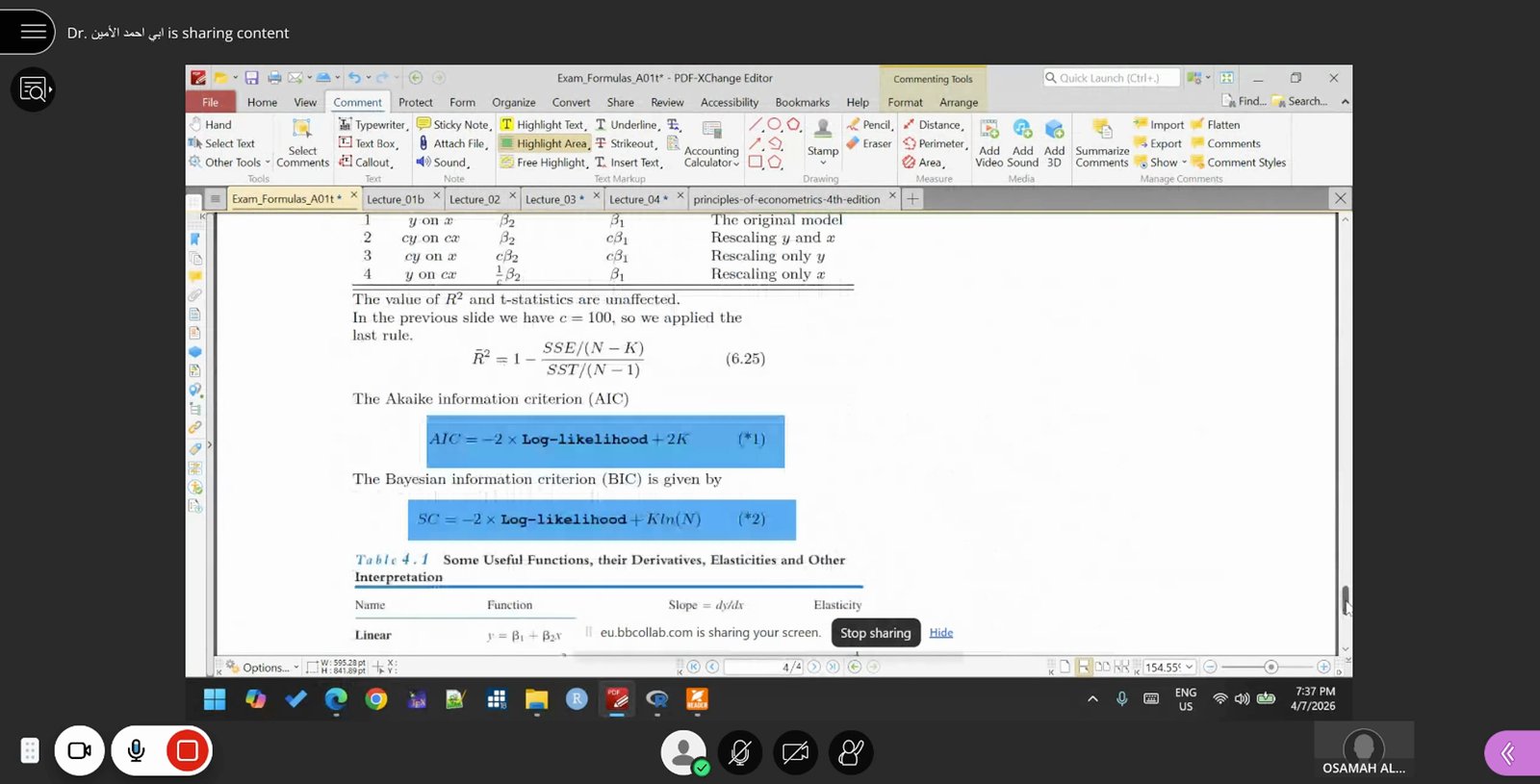Image resolution: width=1540 pixels, height=784 pixels.
Task: Select the Distance measure tool
Action: [934, 124]
